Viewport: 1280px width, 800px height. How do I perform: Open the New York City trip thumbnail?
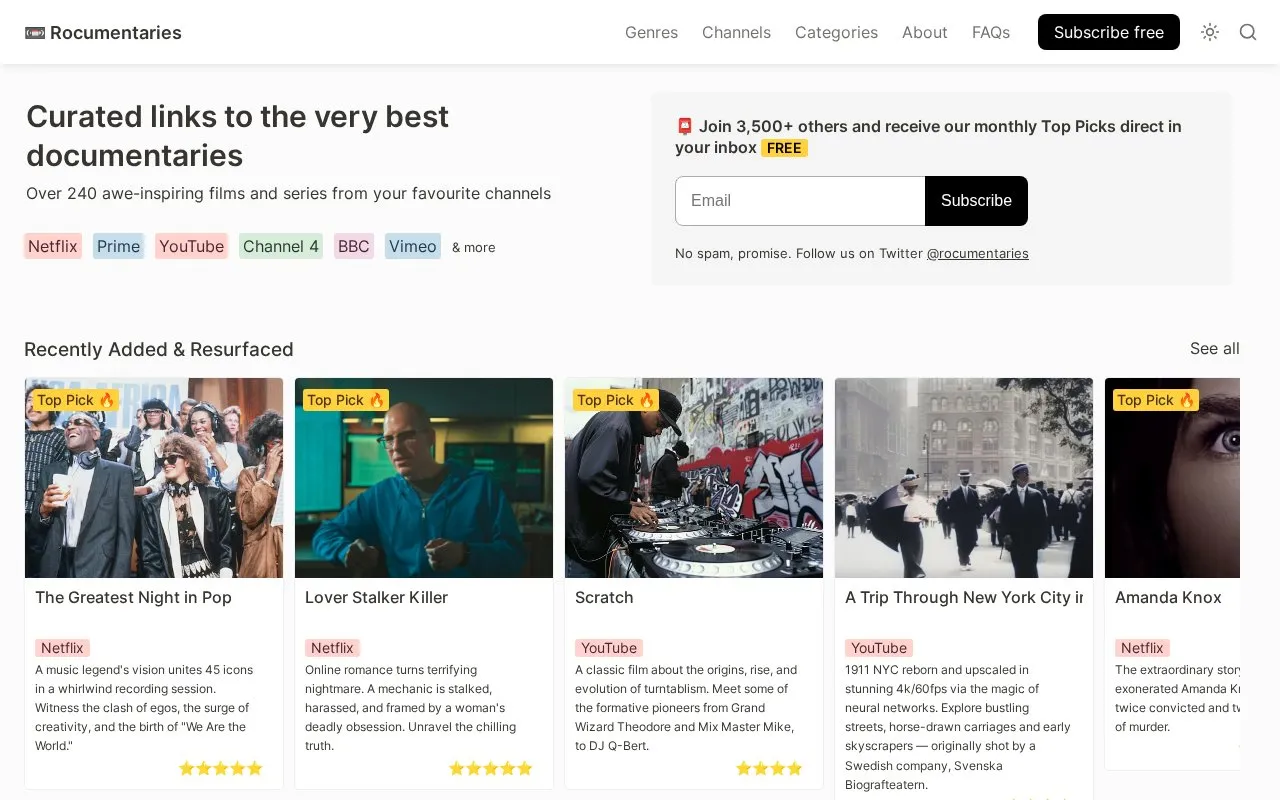pyautogui.click(x=964, y=478)
